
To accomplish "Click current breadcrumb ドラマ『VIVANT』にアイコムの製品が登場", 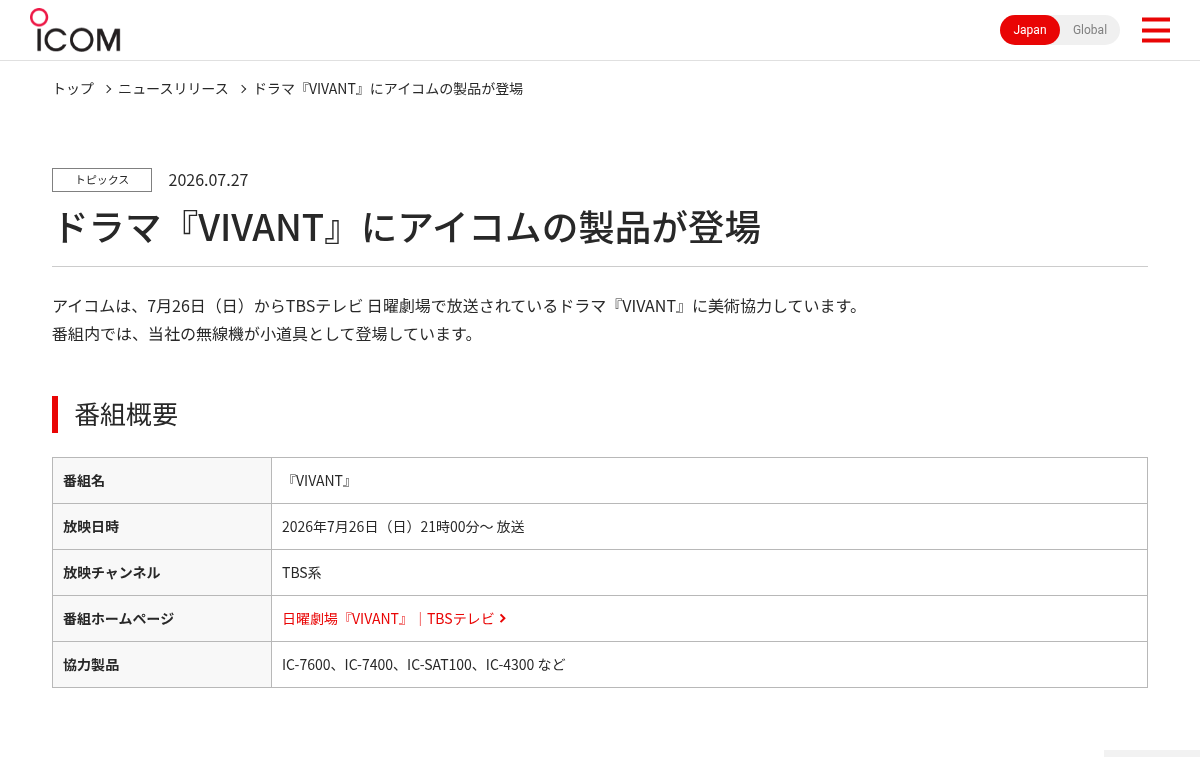I will (x=388, y=88).
